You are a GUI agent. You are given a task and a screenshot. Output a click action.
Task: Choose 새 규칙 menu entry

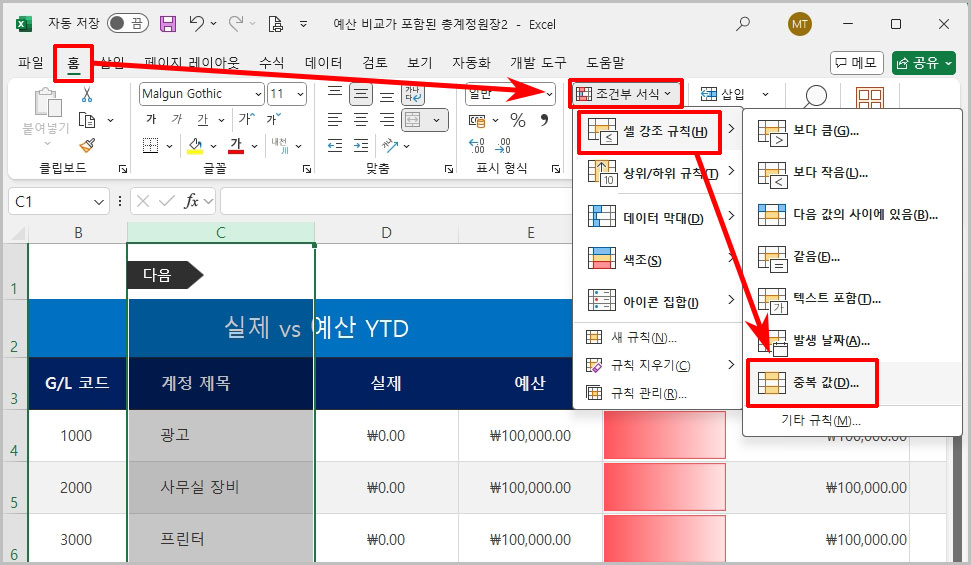point(658,338)
